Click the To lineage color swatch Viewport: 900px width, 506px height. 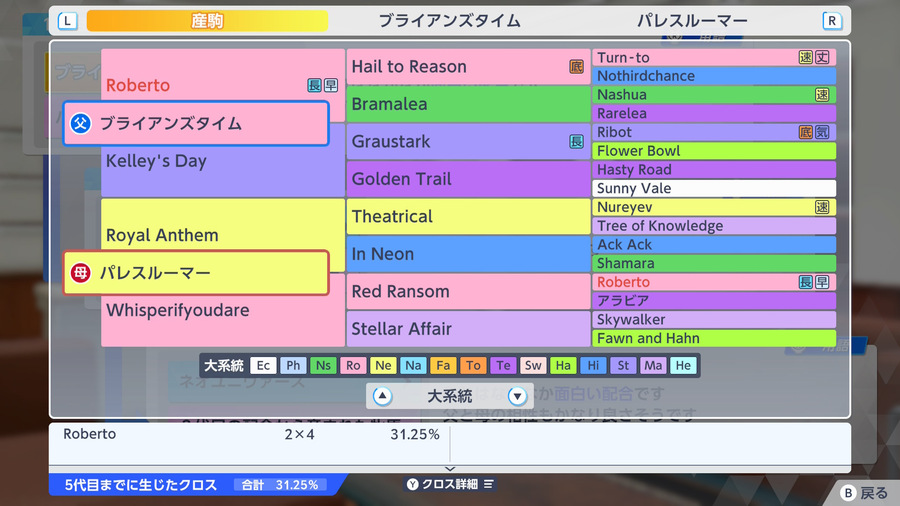tap(473, 365)
